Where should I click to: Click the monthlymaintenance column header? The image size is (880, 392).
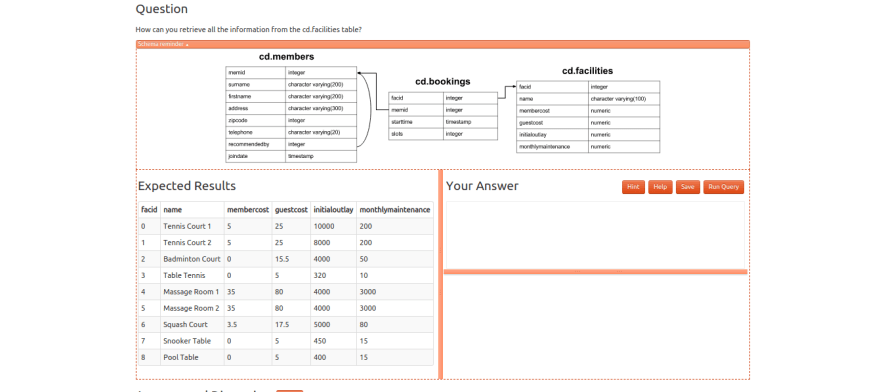(395, 209)
